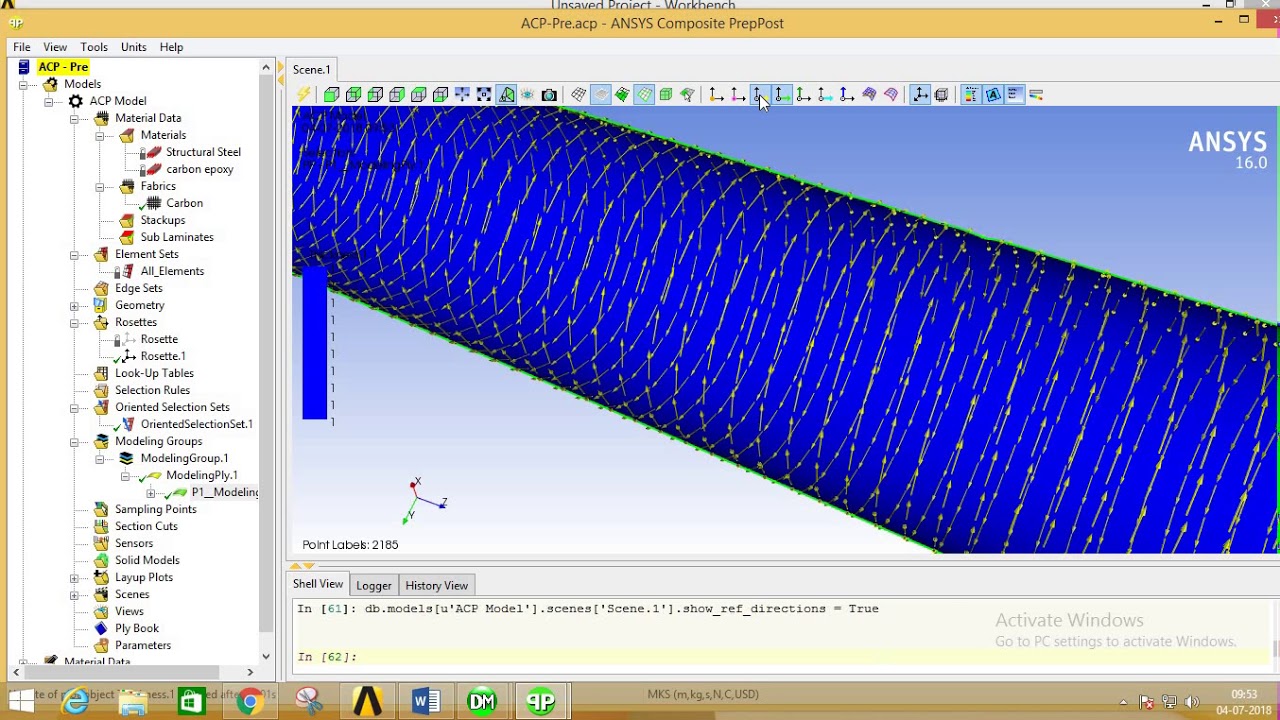Collapse the Material Data node
This screenshot has width=1280, height=720.
[x=74, y=118]
